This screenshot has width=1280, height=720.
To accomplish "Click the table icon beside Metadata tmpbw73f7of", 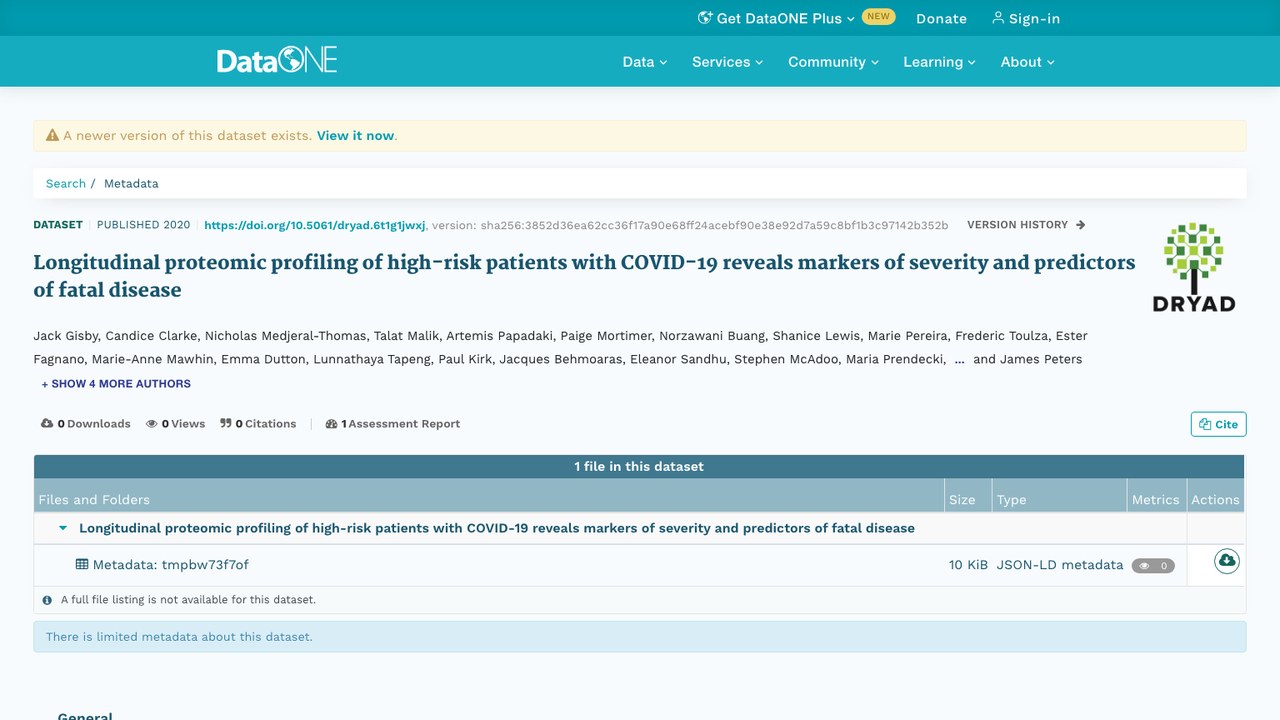I will tap(82, 564).
